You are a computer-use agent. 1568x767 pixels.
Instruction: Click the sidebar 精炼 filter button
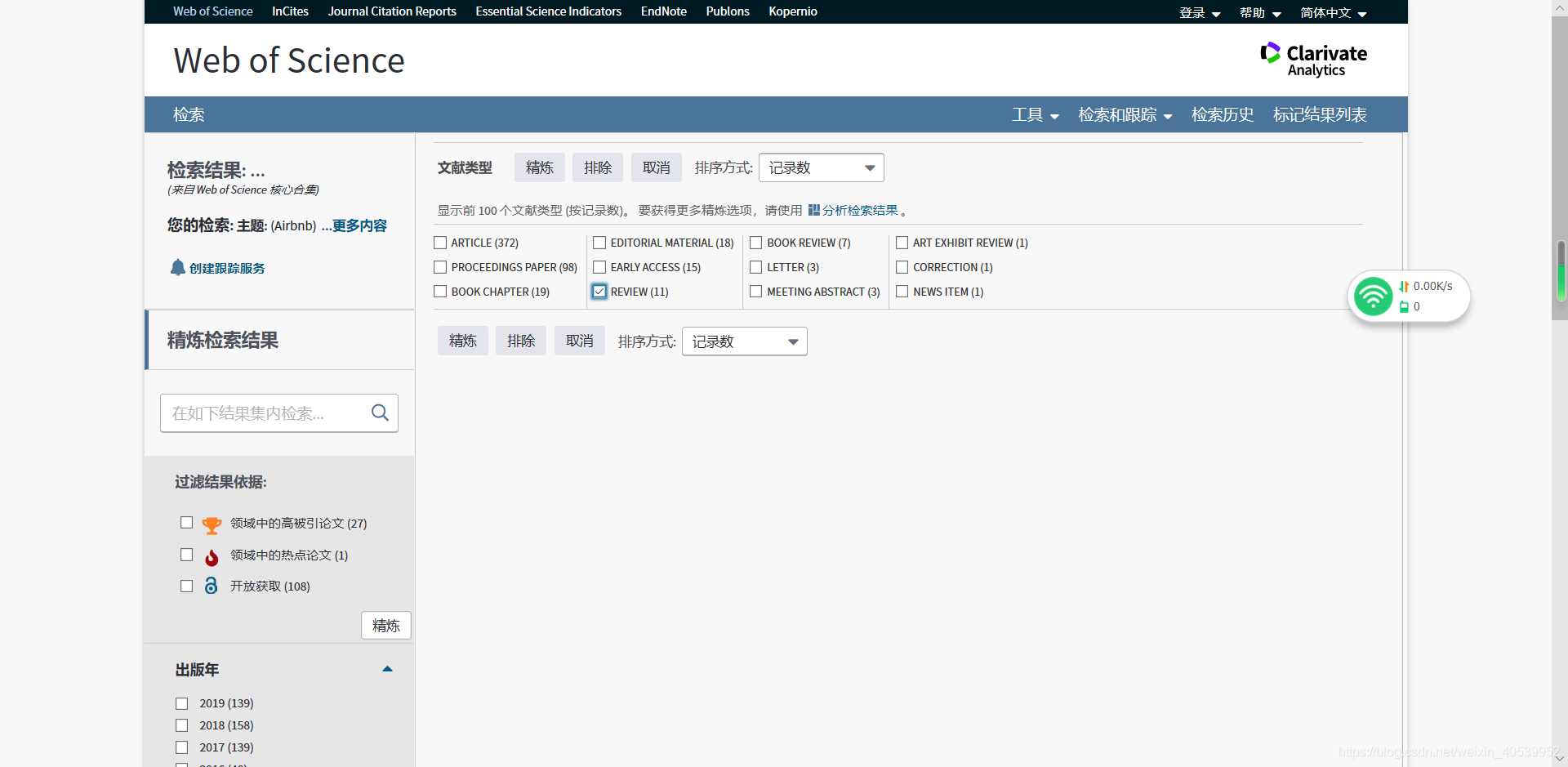386,626
